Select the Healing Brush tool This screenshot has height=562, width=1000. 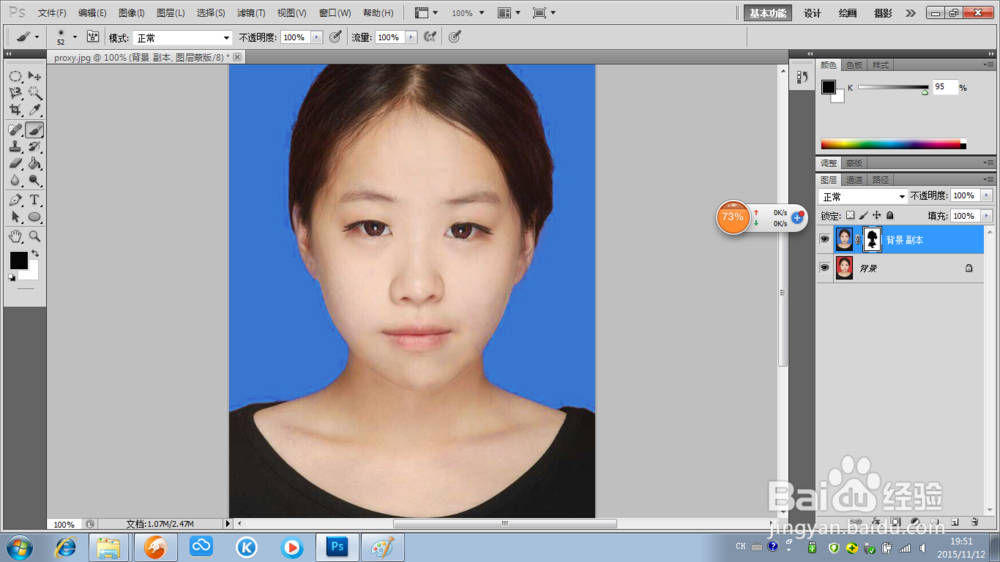[x=15, y=130]
